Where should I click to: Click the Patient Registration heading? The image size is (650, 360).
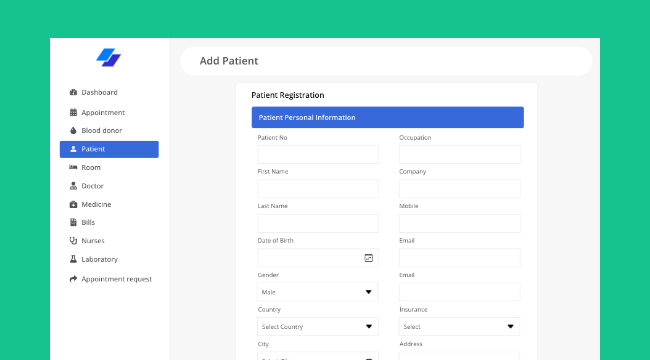click(288, 95)
